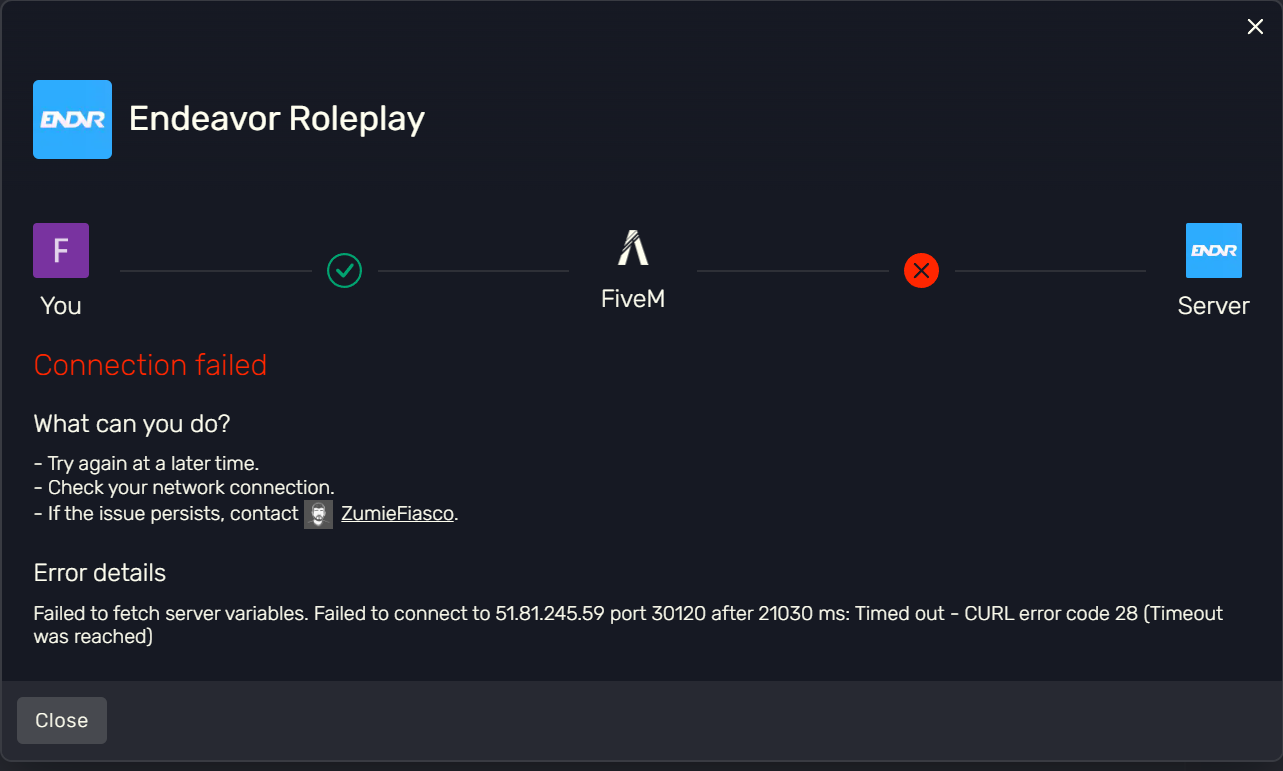Click the "You" label under the avatar
1283x771 pixels.
[61, 306]
